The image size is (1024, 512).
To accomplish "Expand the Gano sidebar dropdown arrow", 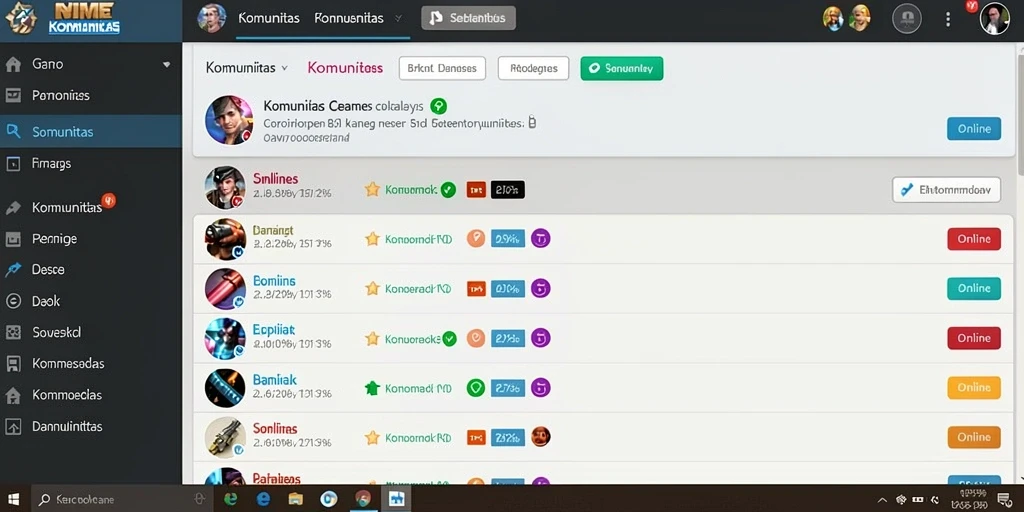I will 167,65.
